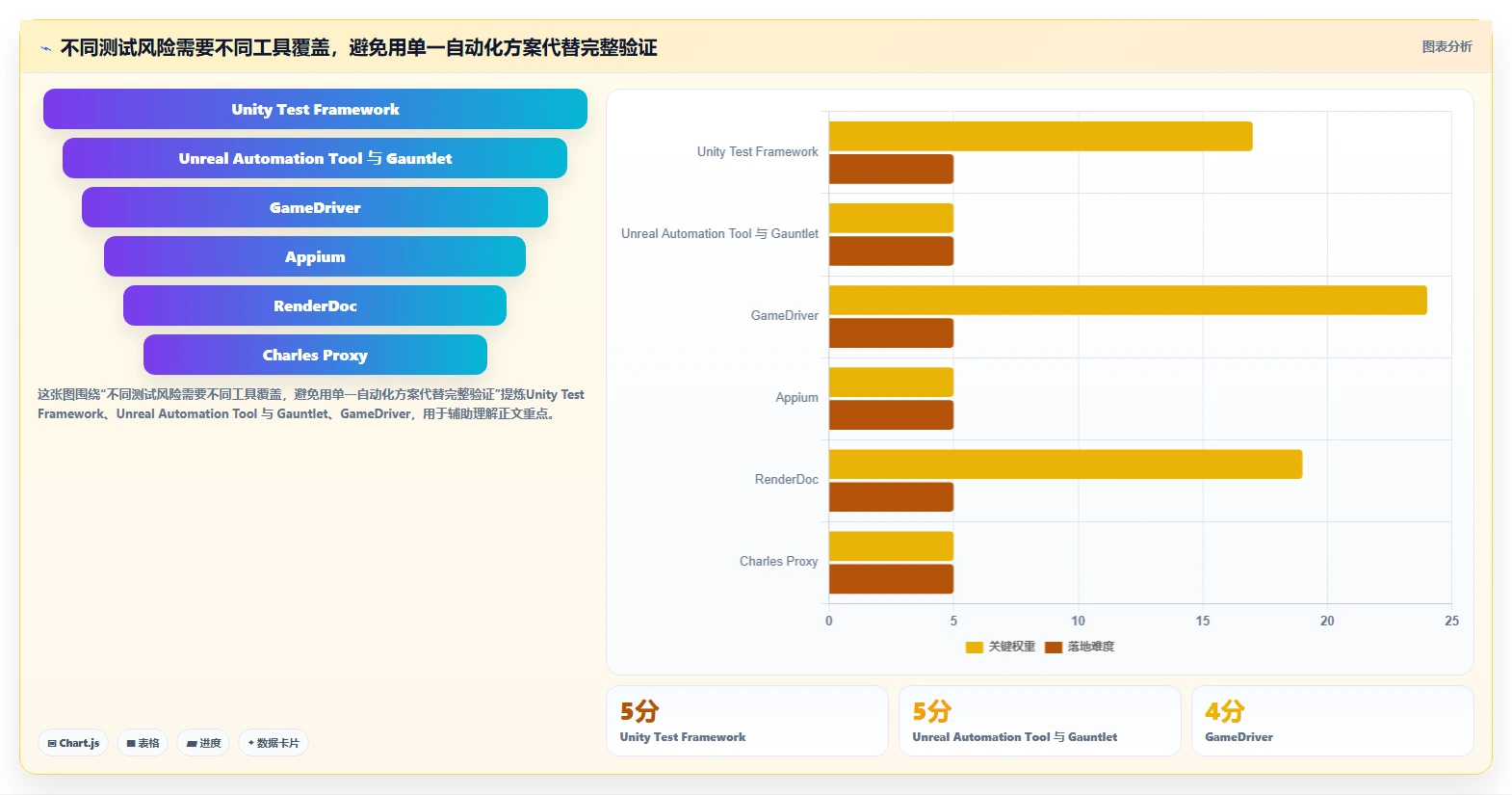Click the yellow Charles Proxy chart bar
1512x795 pixels.
pos(891,545)
